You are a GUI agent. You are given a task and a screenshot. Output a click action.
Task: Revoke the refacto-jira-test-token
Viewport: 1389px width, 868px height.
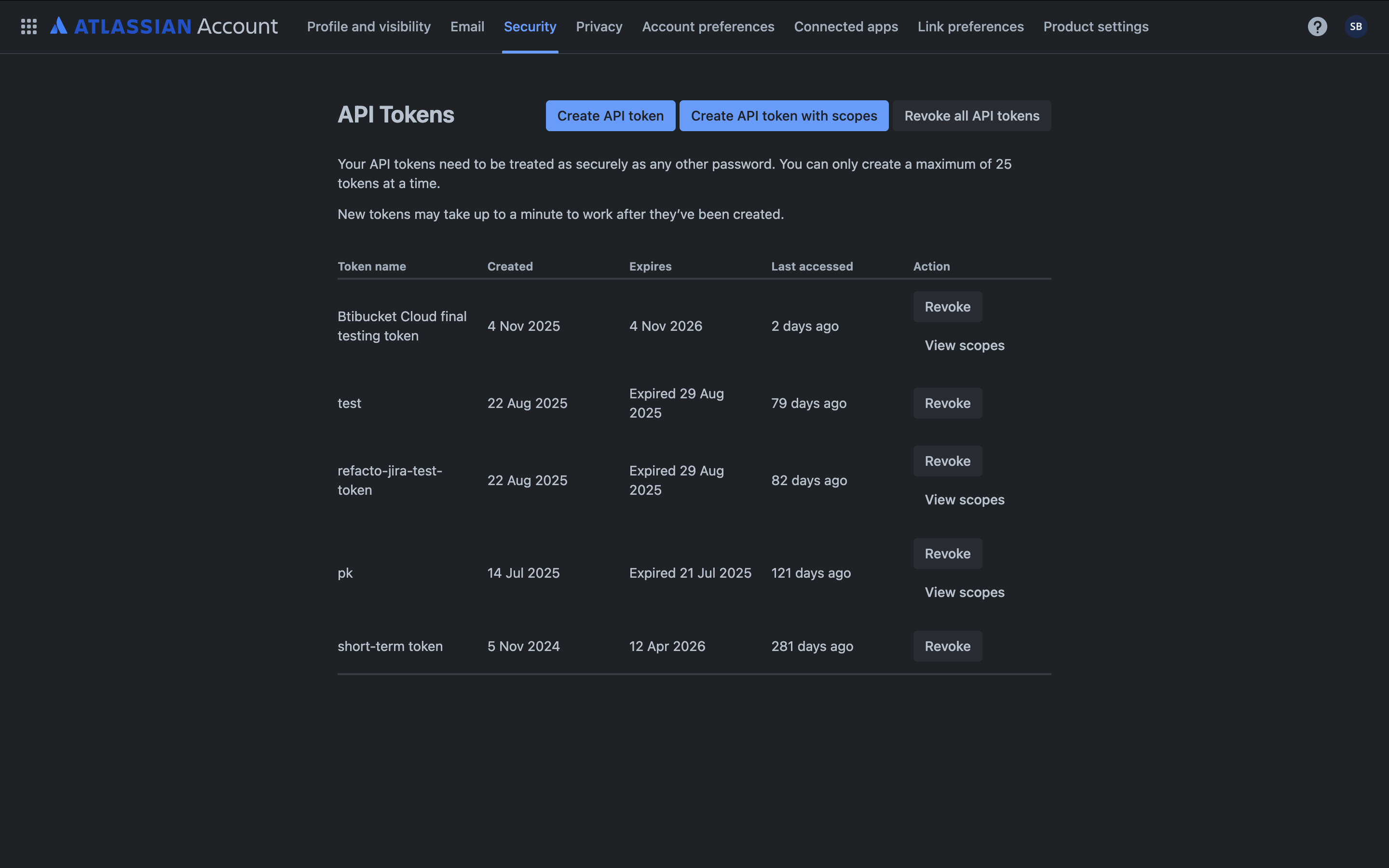click(947, 461)
